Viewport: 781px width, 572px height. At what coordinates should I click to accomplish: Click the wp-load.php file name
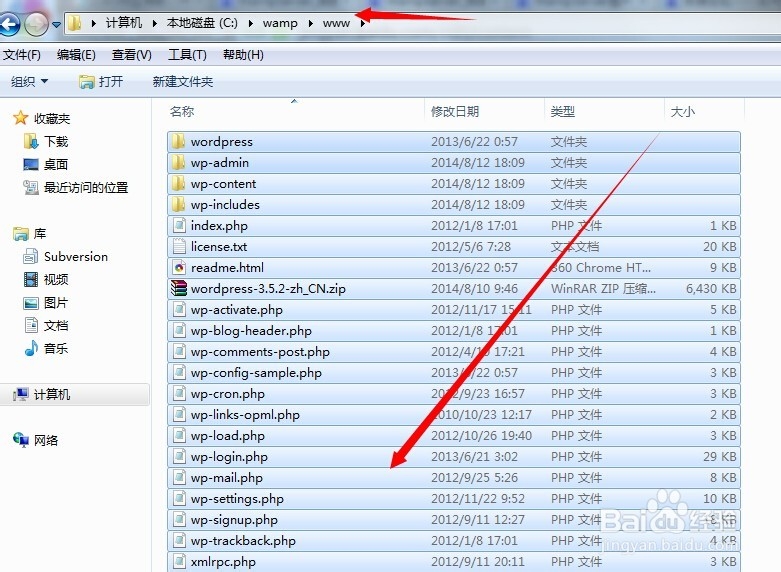[x=228, y=436]
